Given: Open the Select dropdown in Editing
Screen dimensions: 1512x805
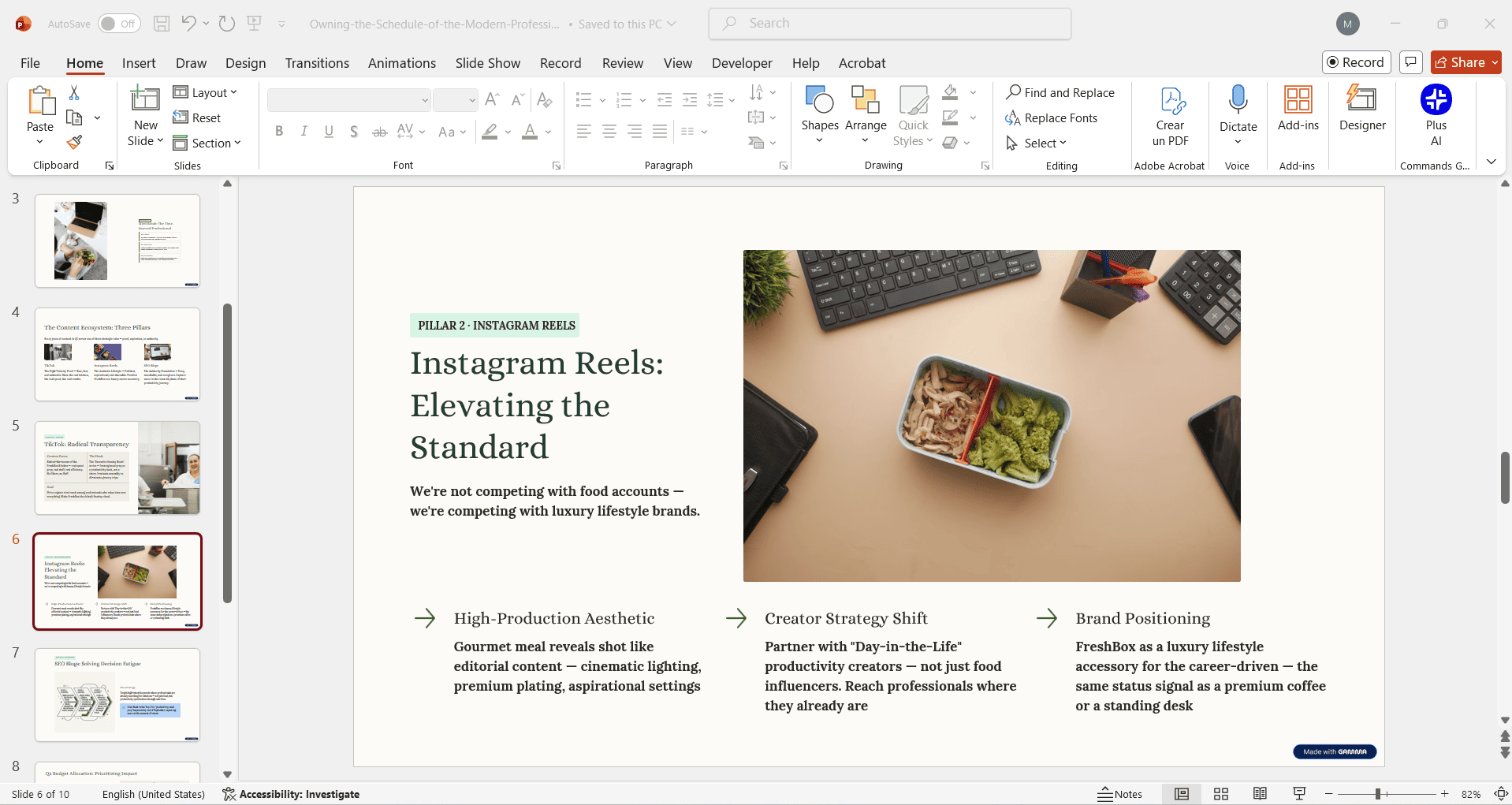Looking at the screenshot, I should coord(1037,143).
